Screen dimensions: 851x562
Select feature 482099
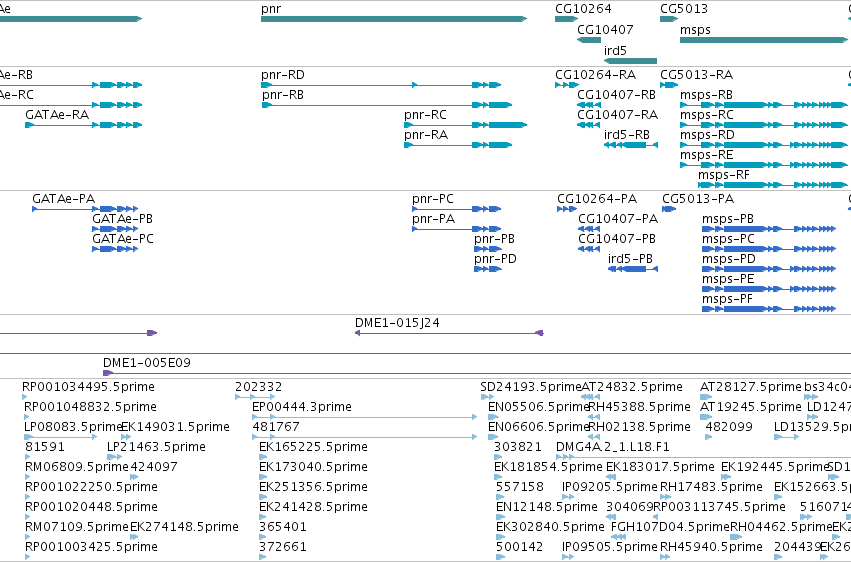pyautogui.click(x=709, y=437)
